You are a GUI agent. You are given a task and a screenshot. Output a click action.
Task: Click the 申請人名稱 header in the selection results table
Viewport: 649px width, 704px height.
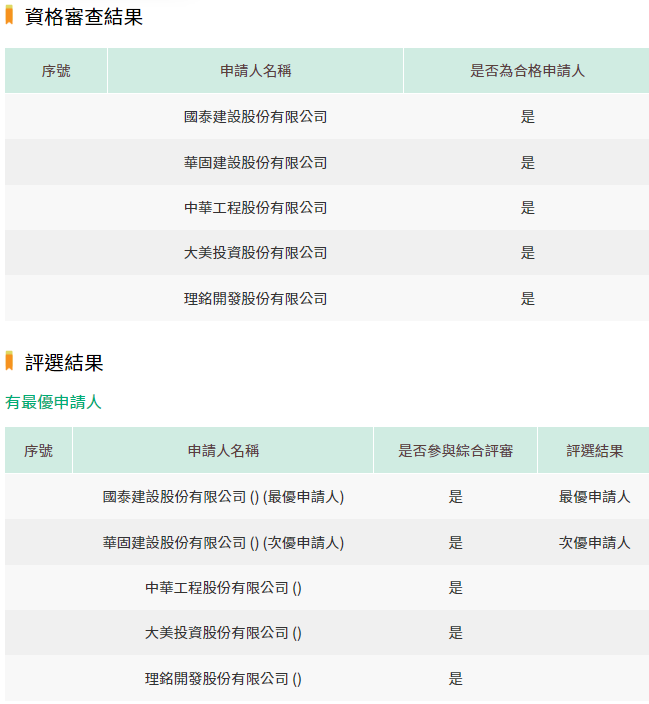[x=223, y=450]
